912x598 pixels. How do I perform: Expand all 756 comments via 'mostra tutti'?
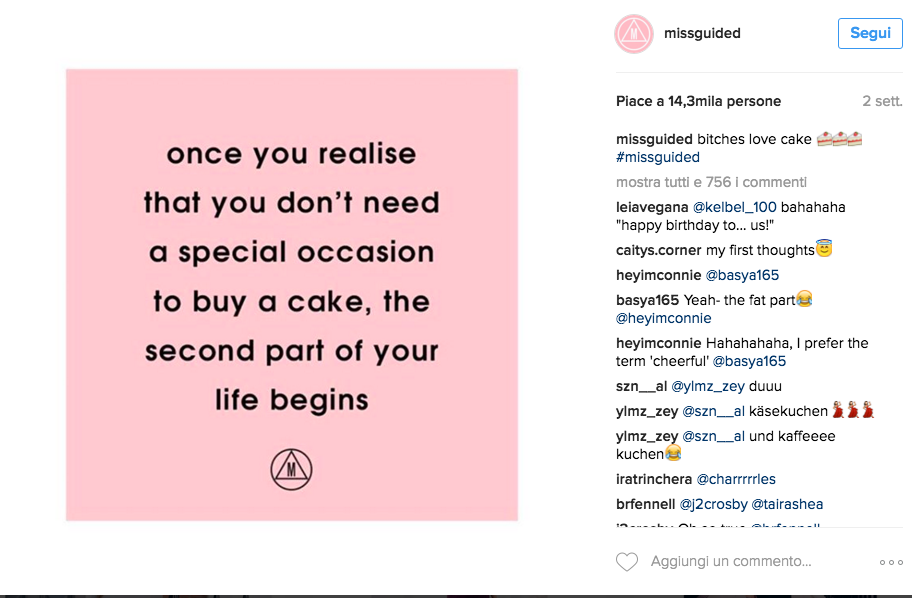[x=708, y=181]
